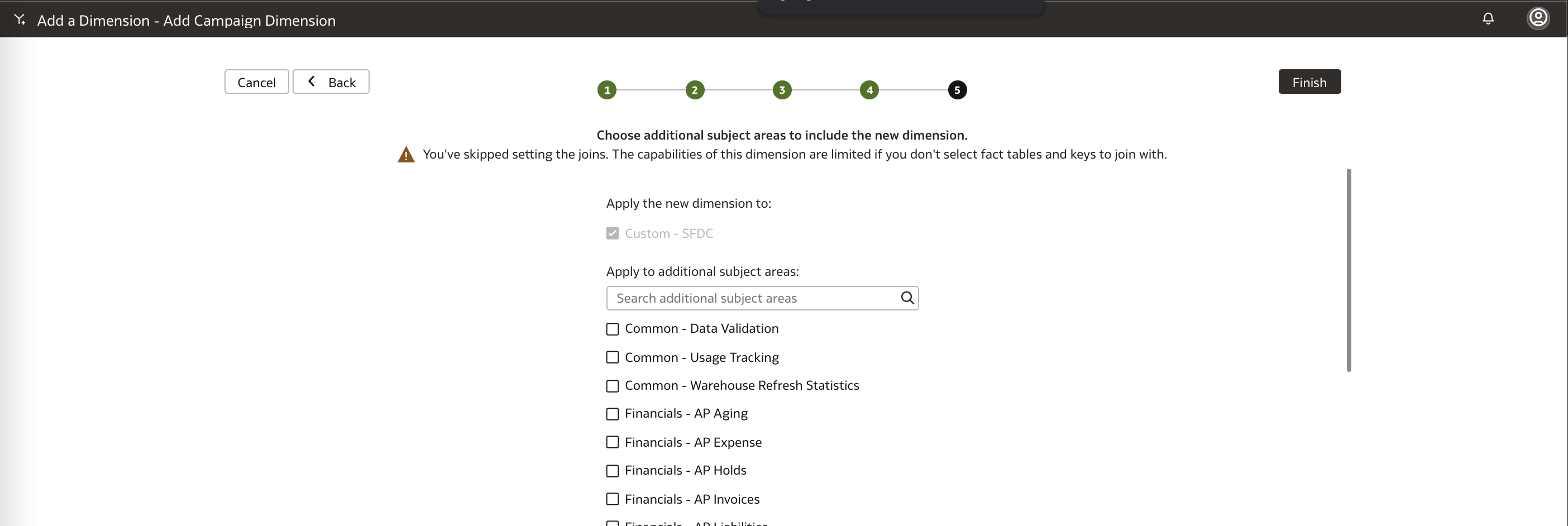Click the search magnifier icon

[x=907, y=298]
